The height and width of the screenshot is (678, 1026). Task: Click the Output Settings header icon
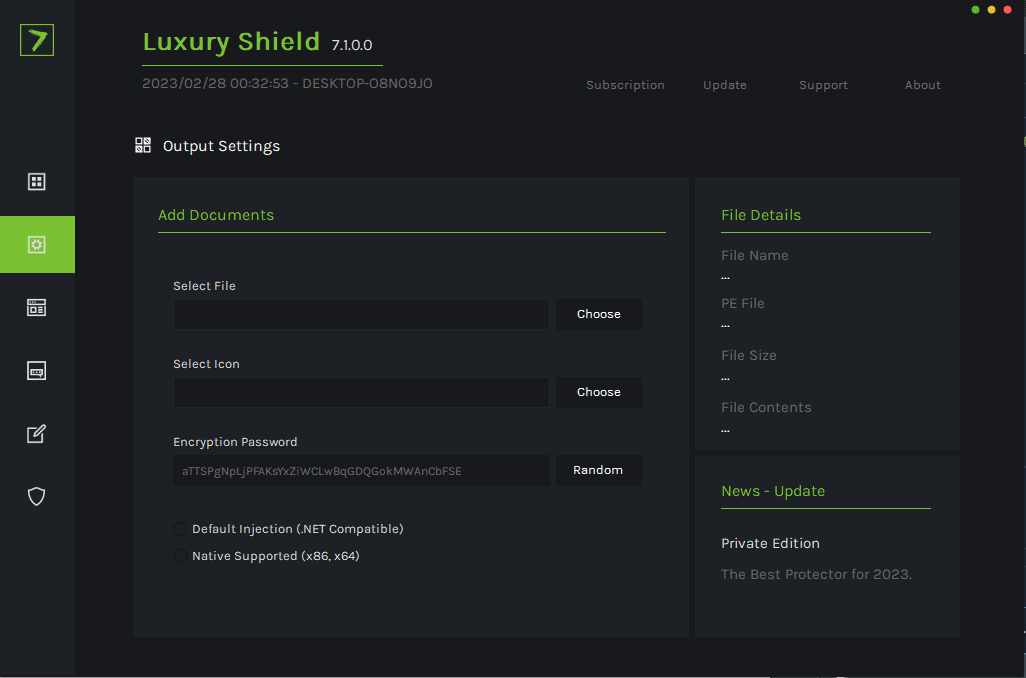143,146
